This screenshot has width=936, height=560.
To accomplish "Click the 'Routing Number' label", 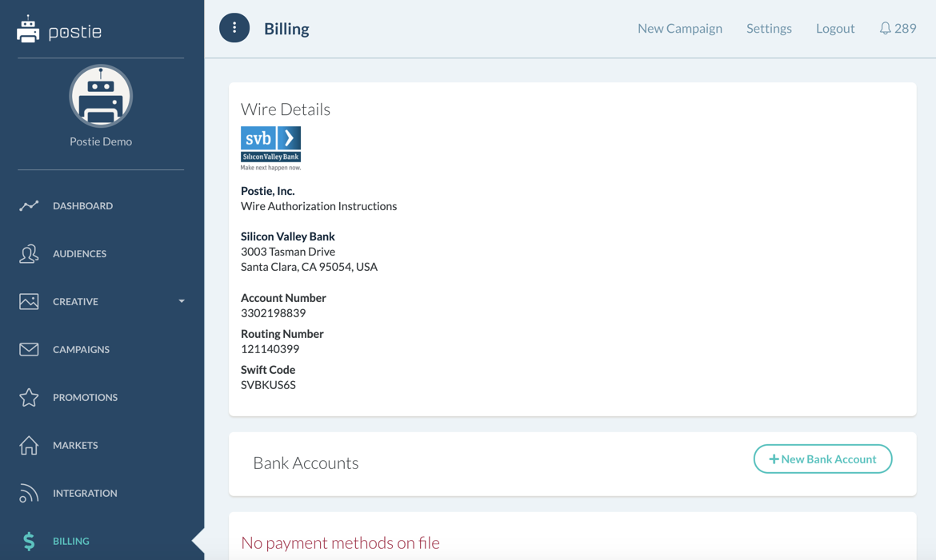I will [282, 334].
